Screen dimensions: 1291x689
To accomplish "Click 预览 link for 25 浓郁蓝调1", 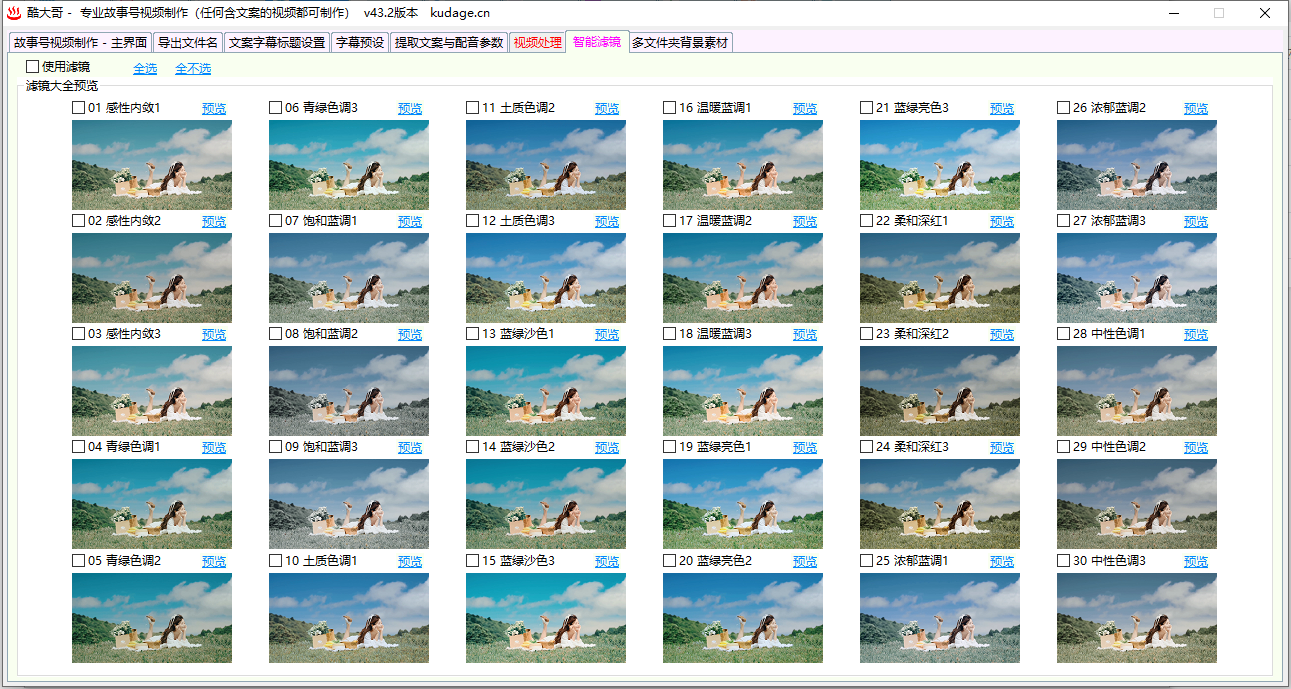I will click(x=1002, y=562).
